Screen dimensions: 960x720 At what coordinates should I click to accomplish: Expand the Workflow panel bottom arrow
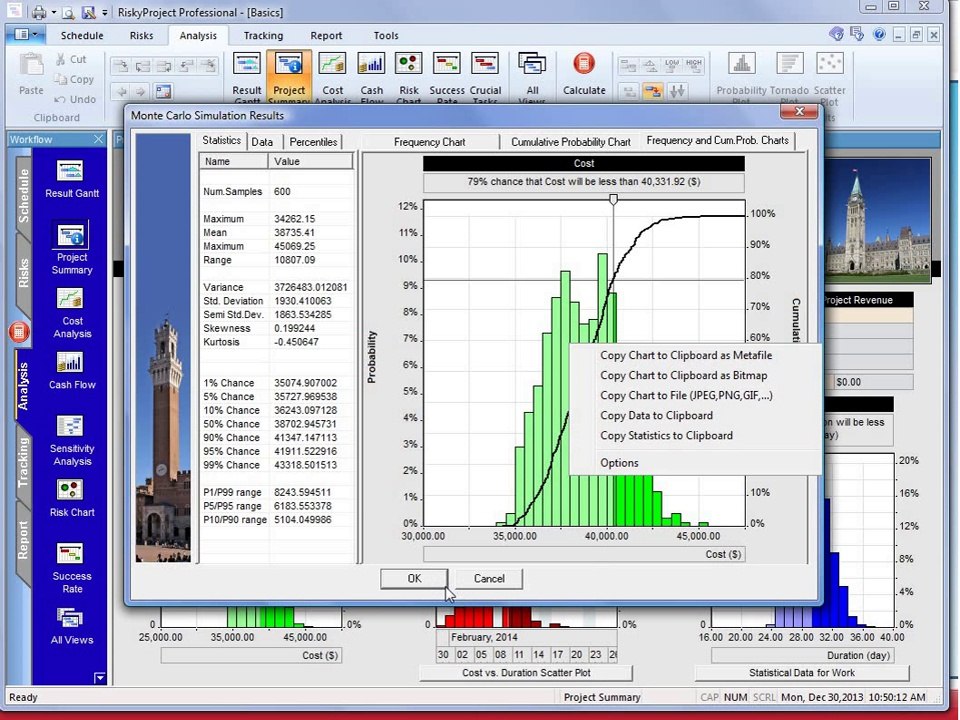(x=100, y=677)
